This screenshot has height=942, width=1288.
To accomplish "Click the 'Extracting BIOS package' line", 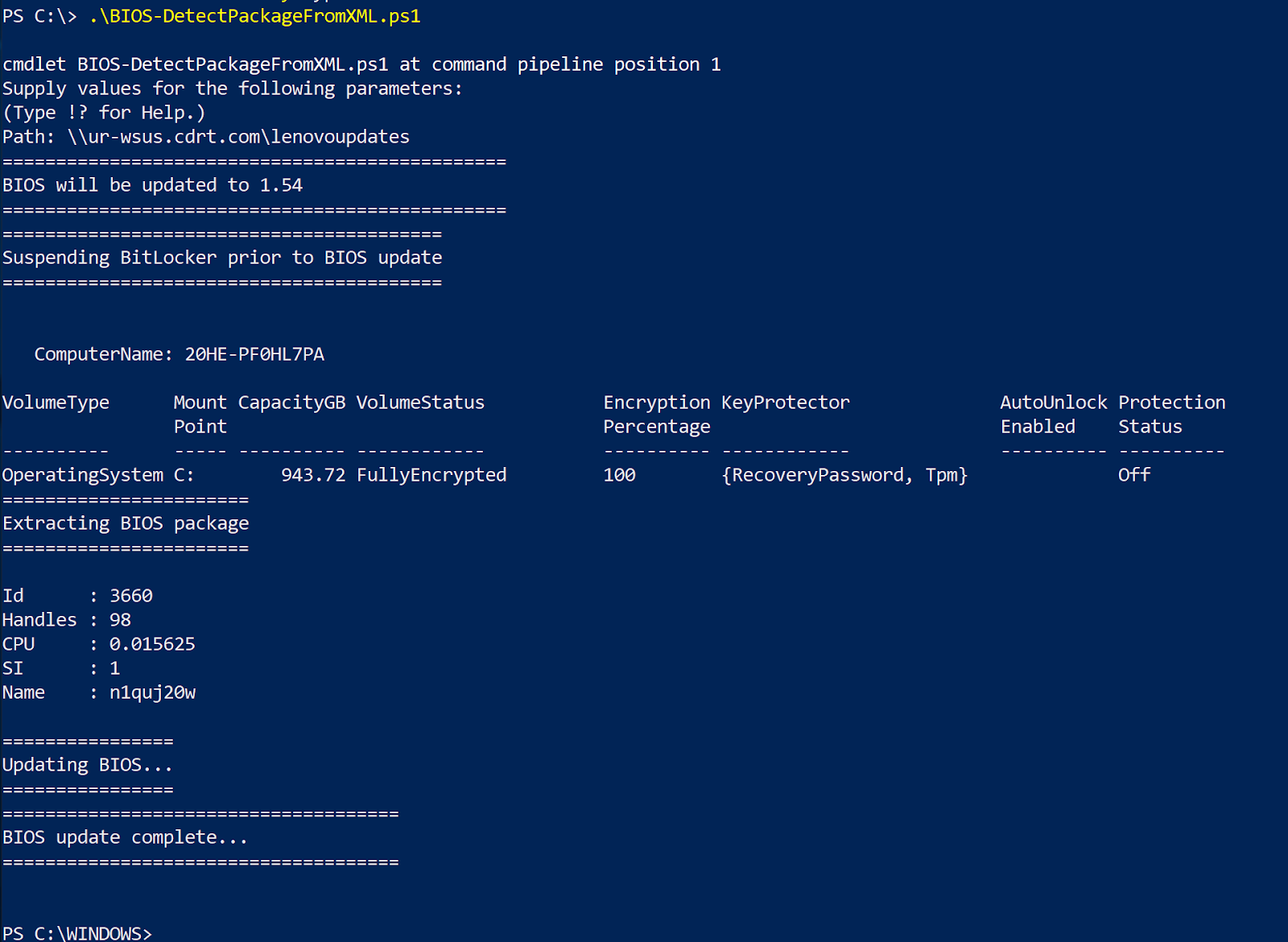I will 126,523.
